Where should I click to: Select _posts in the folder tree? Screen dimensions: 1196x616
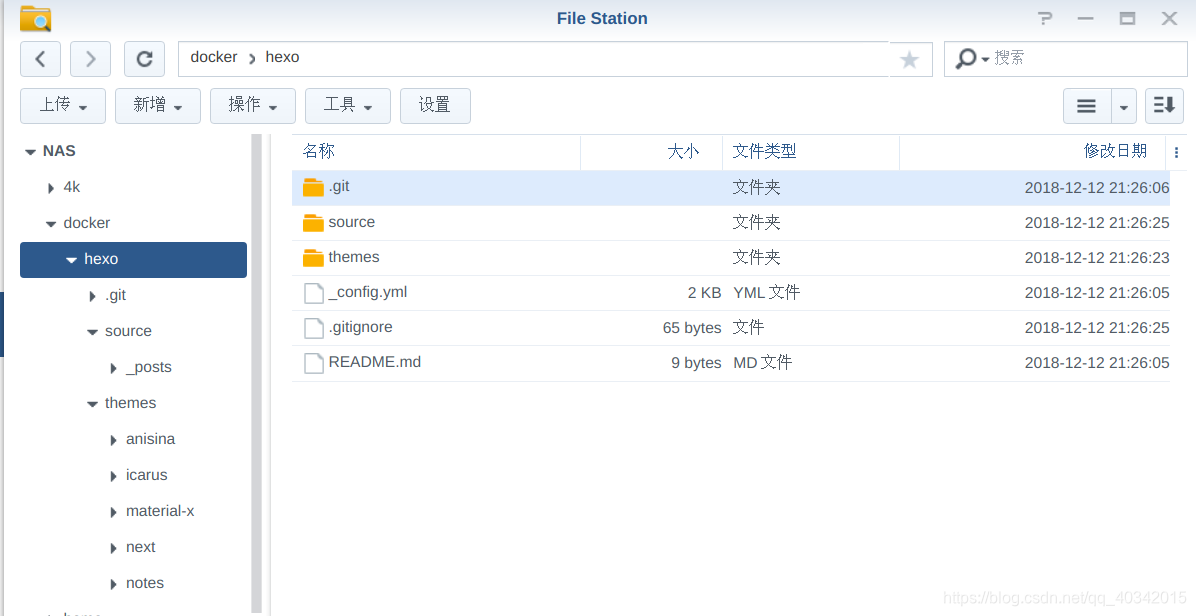(149, 367)
